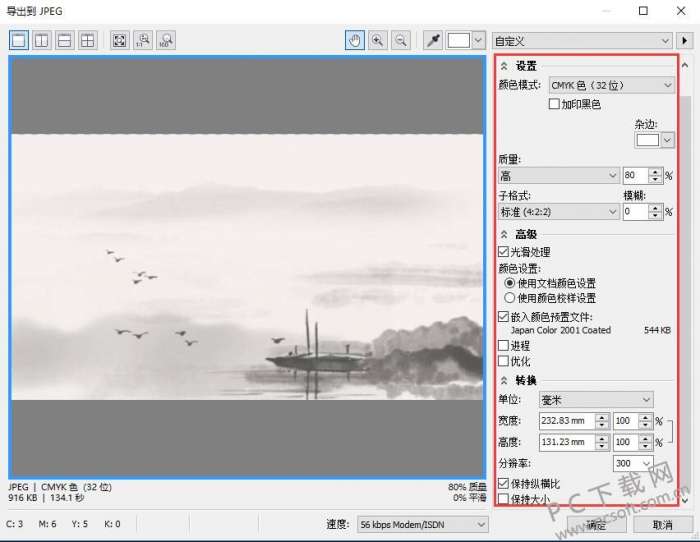Image resolution: width=700 pixels, height=542 pixels.
Task: Select side-by-side two-pane preview layout
Action: 42,41
